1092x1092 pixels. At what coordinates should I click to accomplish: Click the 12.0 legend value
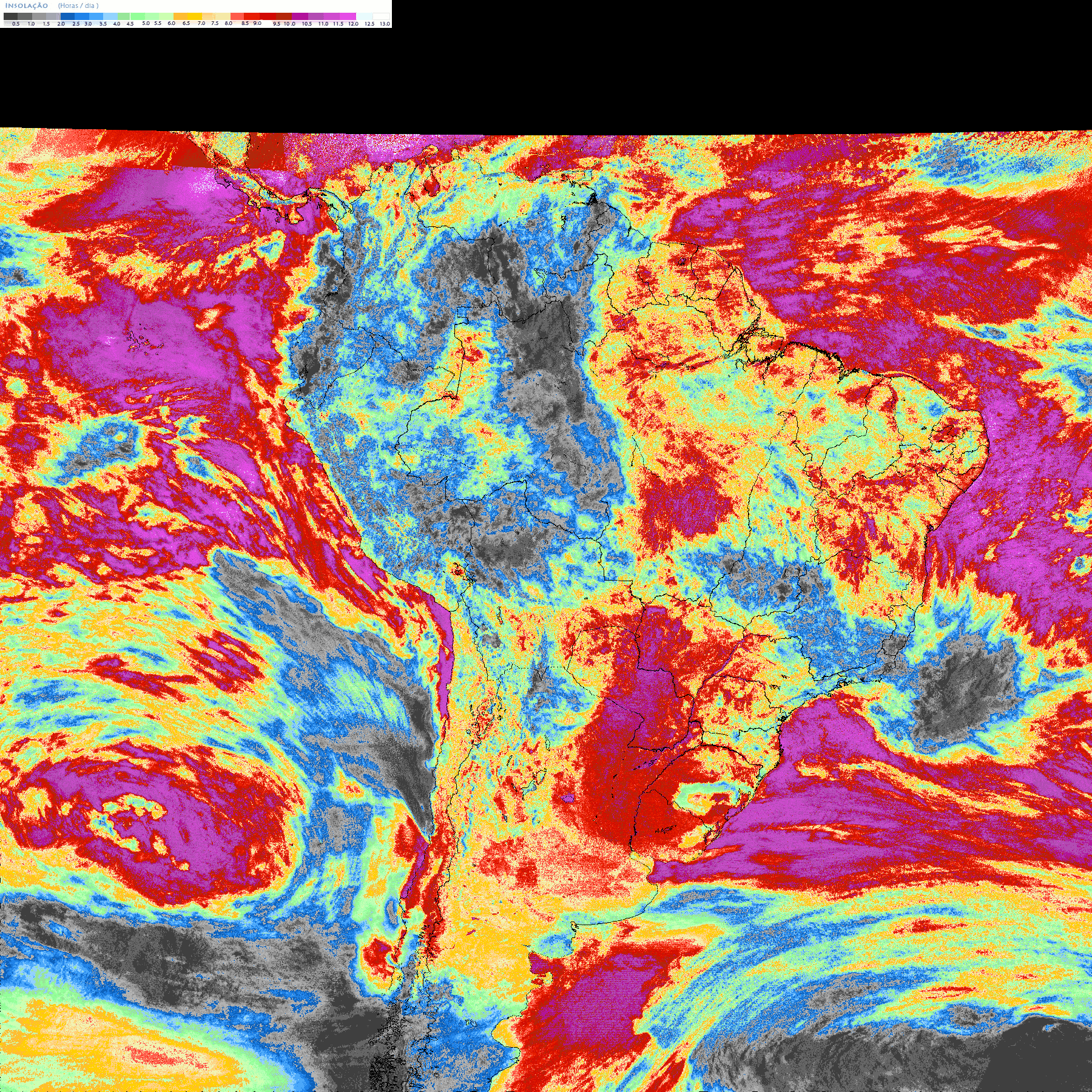(353, 24)
